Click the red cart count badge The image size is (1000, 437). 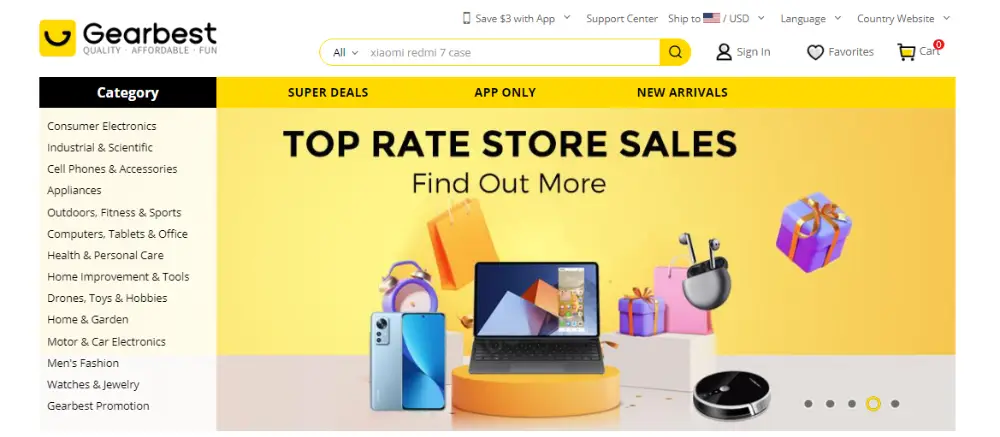[938, 45]
